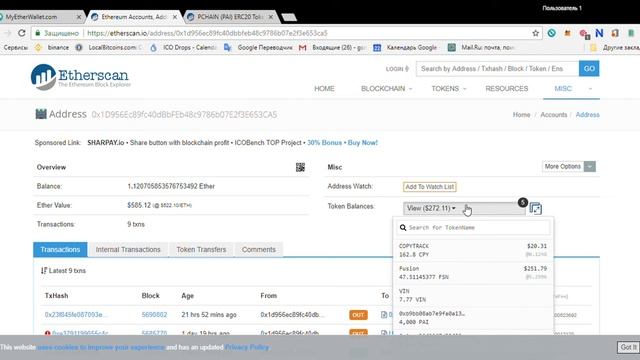Click the teal circular extension icon

point(551,33)
